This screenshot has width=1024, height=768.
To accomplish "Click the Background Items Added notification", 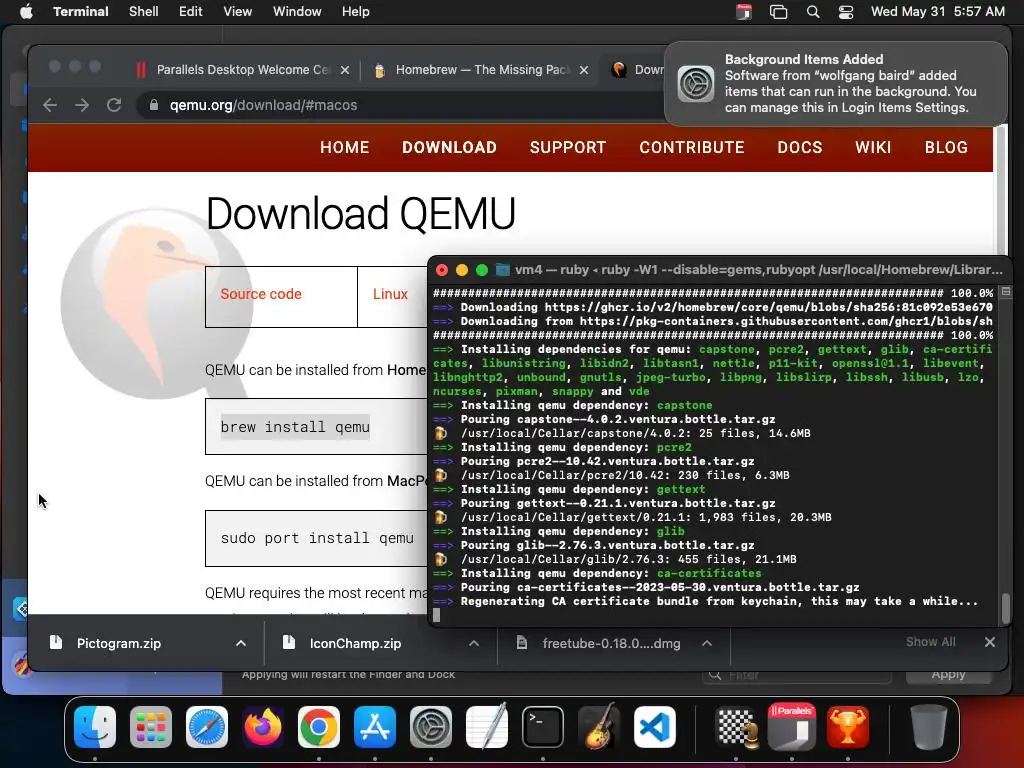I will (x=836, y=84).
